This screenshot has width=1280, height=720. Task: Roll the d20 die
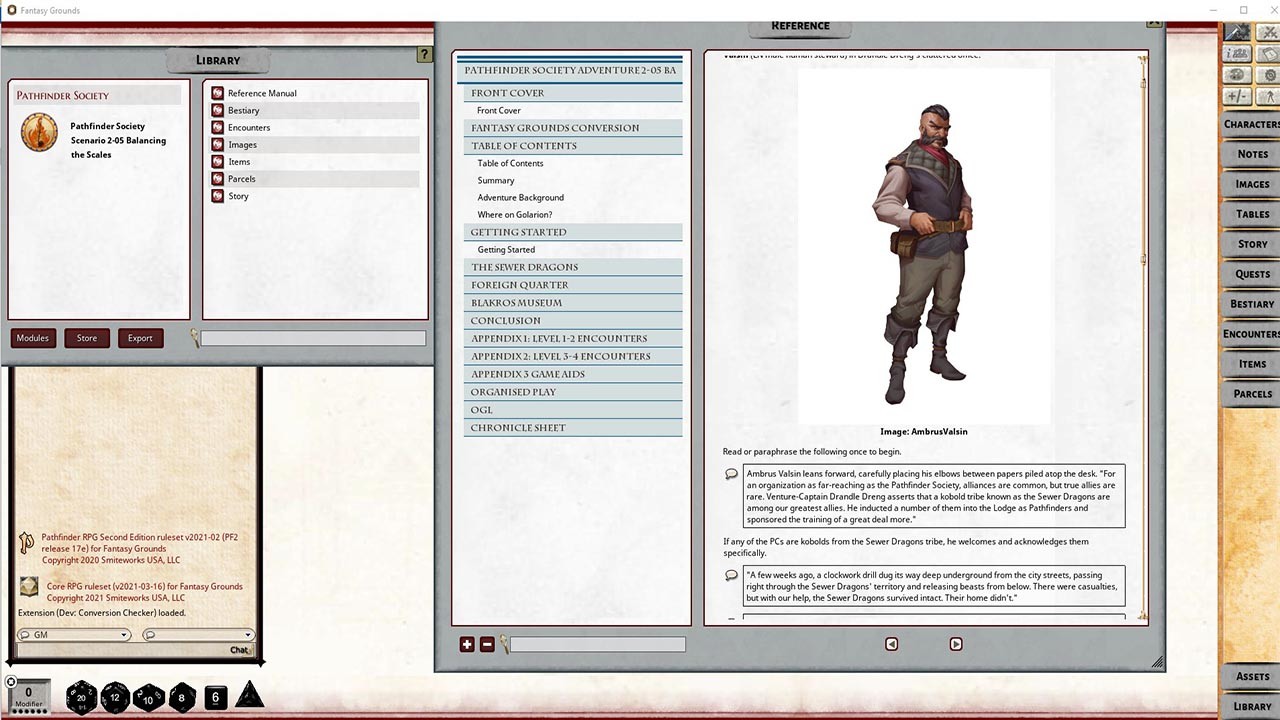point(82,697)
